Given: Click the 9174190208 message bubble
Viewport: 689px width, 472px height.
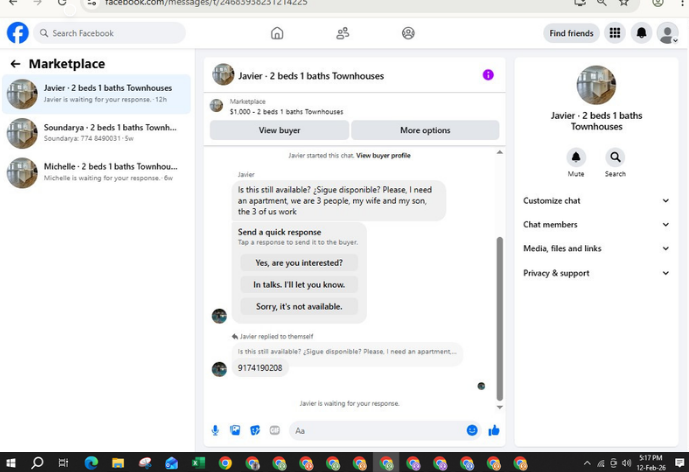Looking at the screenshot, I should [260, 368].
